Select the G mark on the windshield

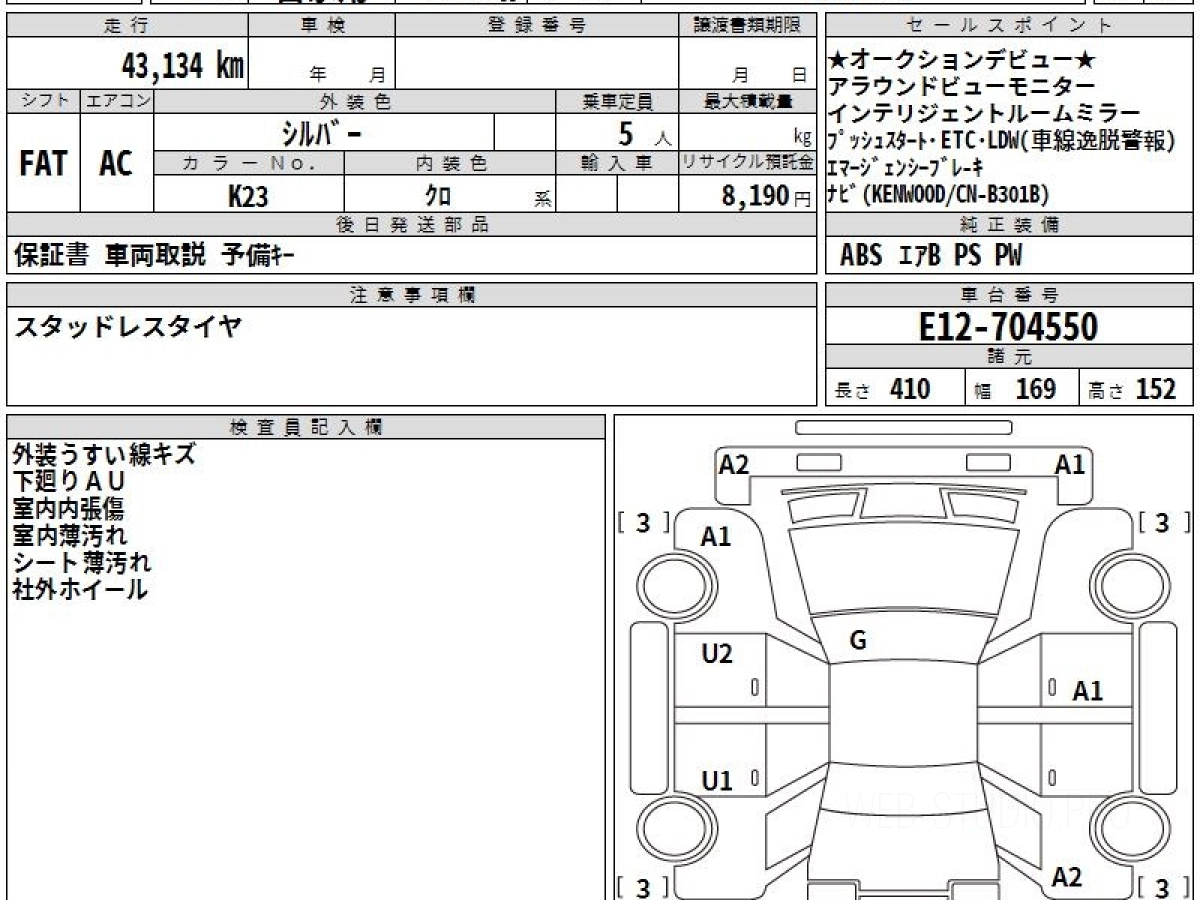(x=857, y=641)
